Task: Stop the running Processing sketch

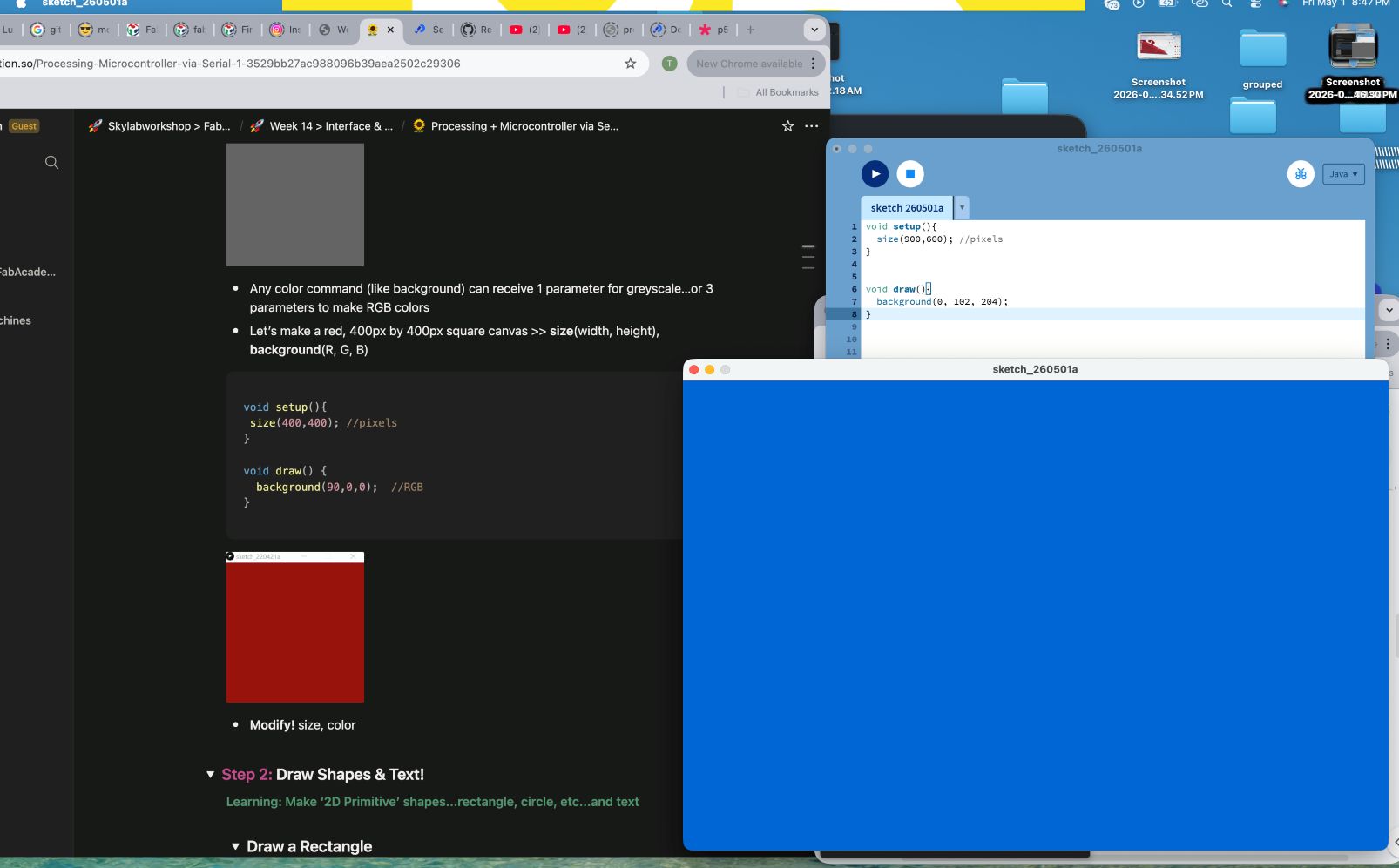Action: click(x=910, y=174)
